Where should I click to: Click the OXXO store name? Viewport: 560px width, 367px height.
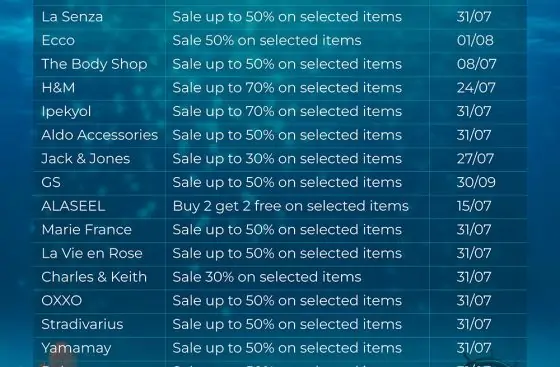point(61,301)
